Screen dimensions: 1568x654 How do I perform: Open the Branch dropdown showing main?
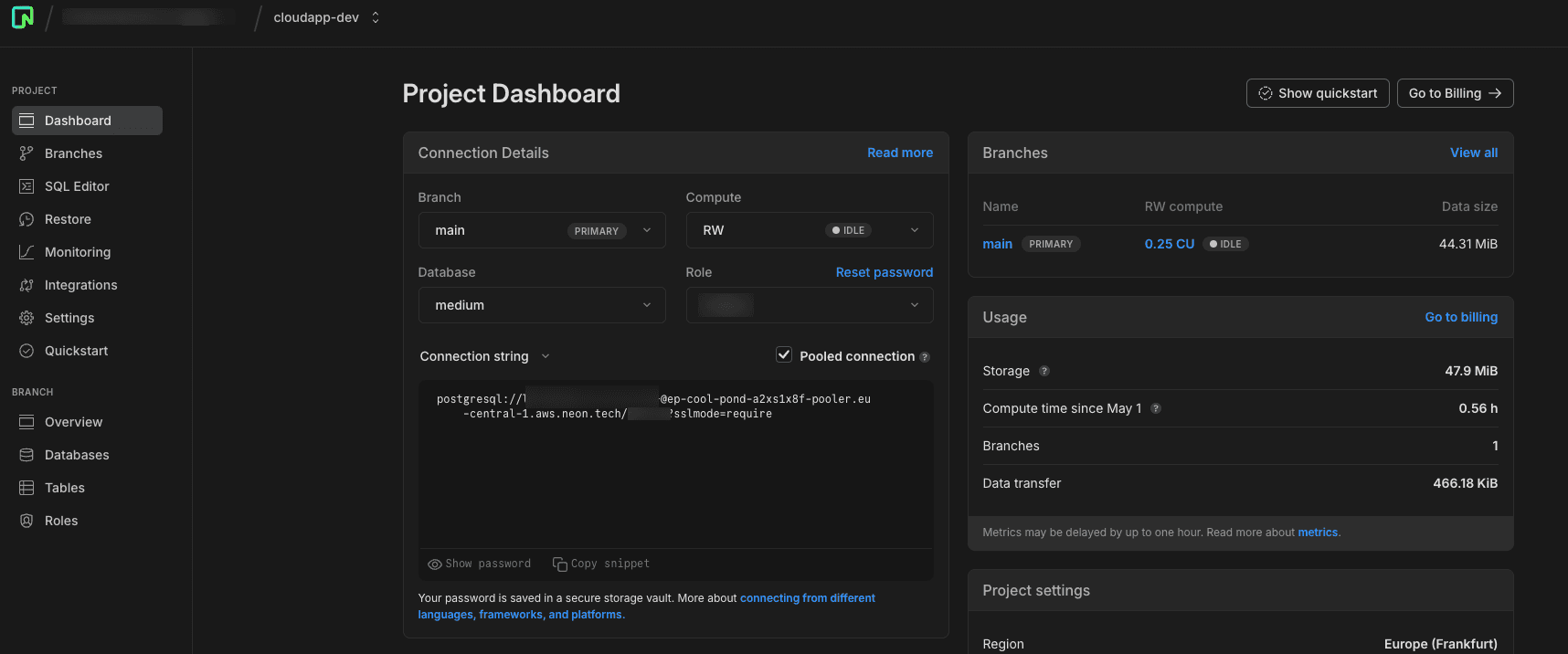[542, 230]
